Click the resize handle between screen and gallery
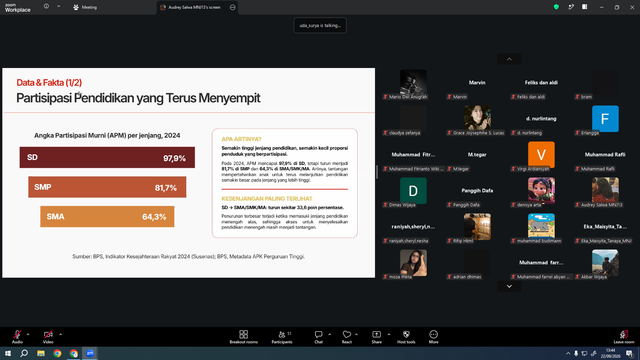This screenshot has height=360, width=640. tap(377, 172)
